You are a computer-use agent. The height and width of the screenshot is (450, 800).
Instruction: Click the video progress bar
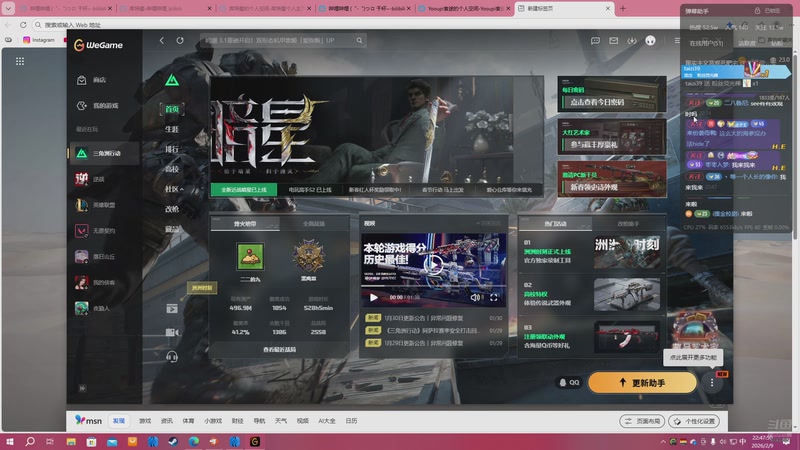(x=434, y=286)
